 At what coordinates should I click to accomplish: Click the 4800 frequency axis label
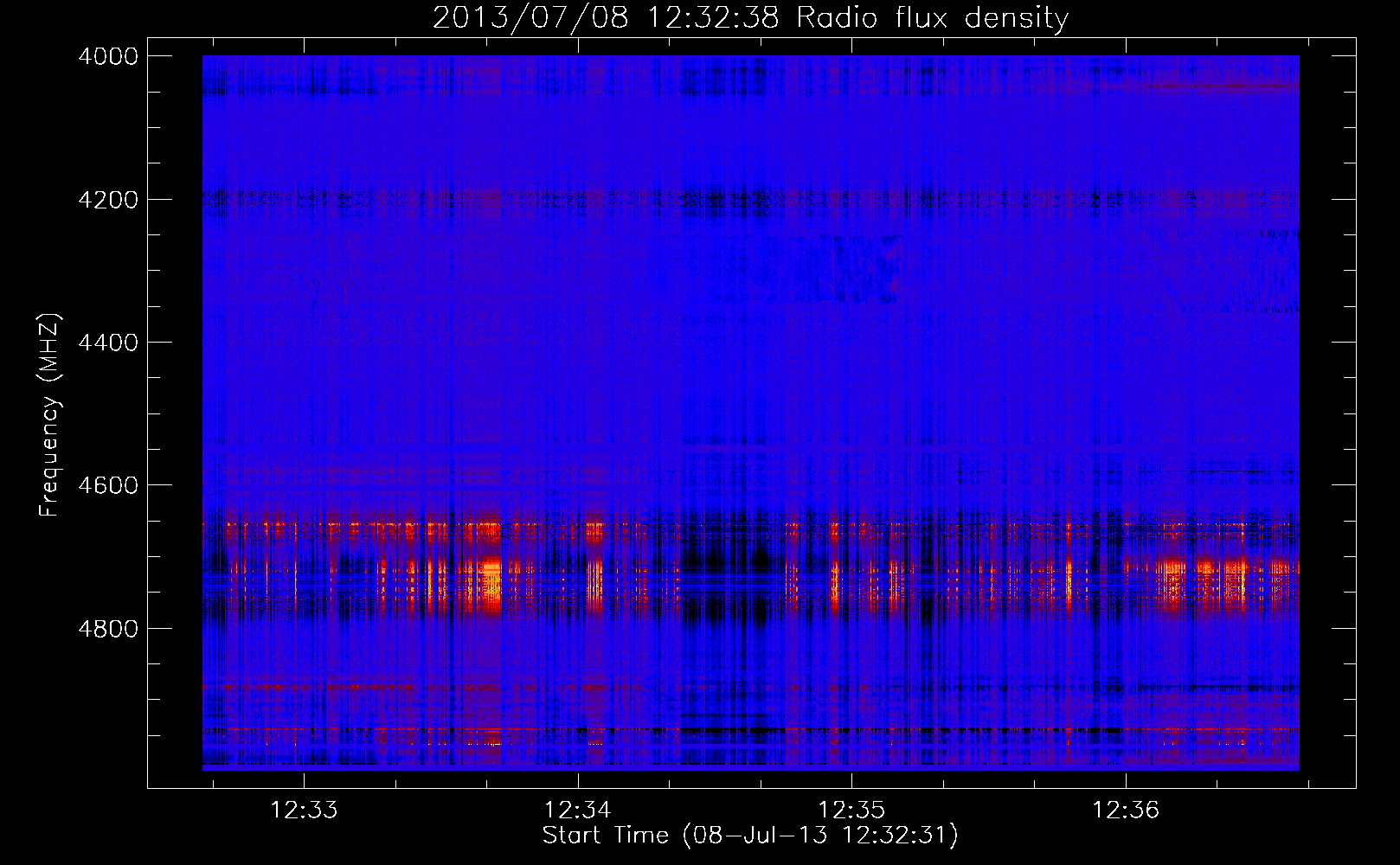[108, 629]
